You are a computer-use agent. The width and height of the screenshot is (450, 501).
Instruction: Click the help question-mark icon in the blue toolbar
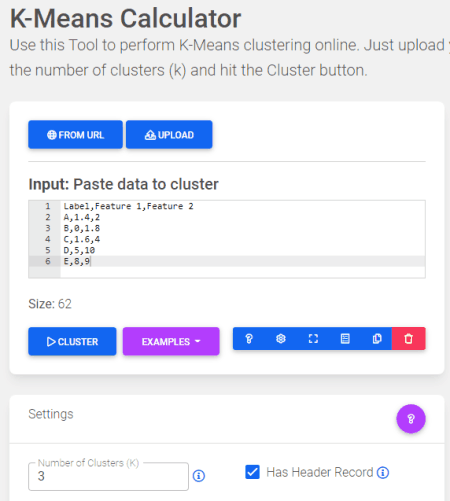[249, 339]
